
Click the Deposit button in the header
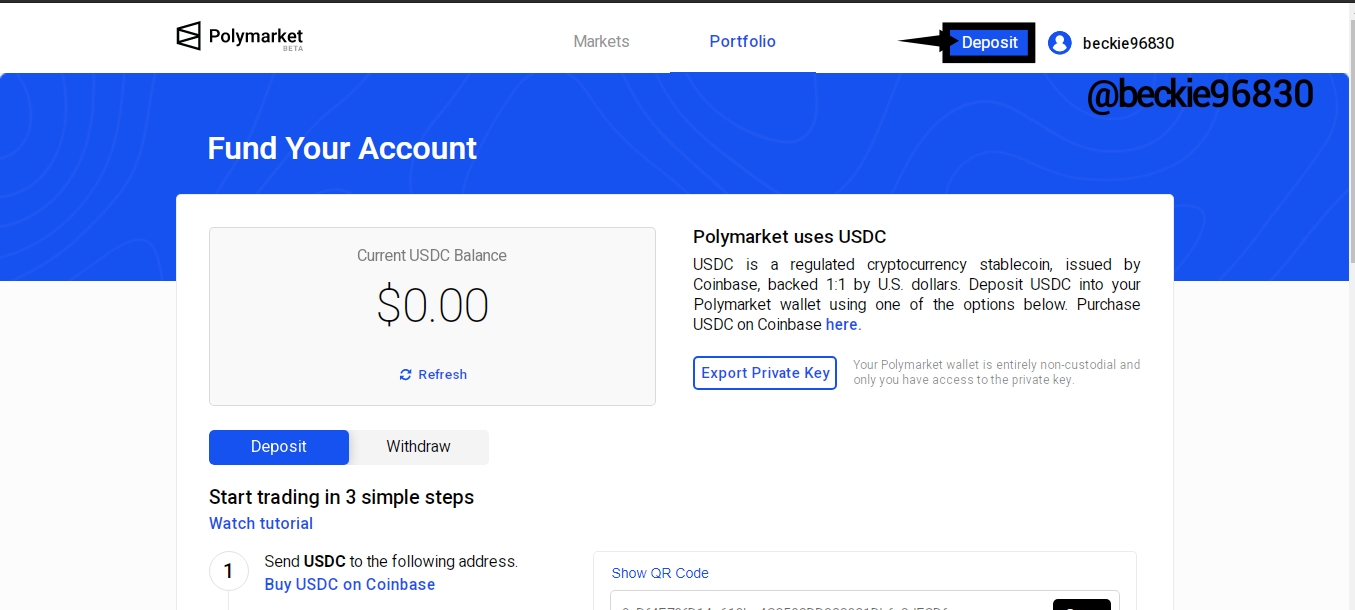click(989, 43)
